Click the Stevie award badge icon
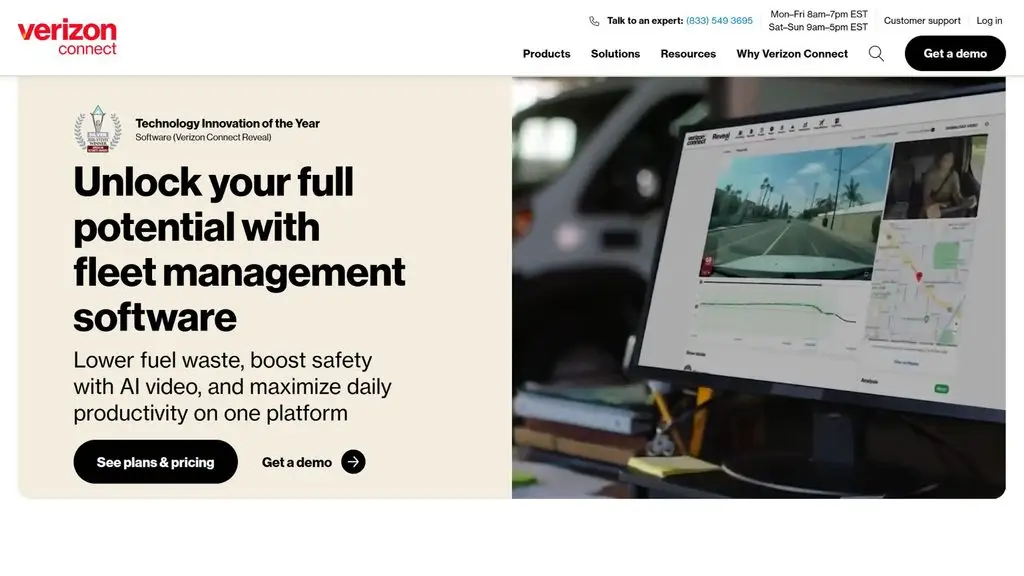This screenshot has height=576, width=1024. coord(97,129)
